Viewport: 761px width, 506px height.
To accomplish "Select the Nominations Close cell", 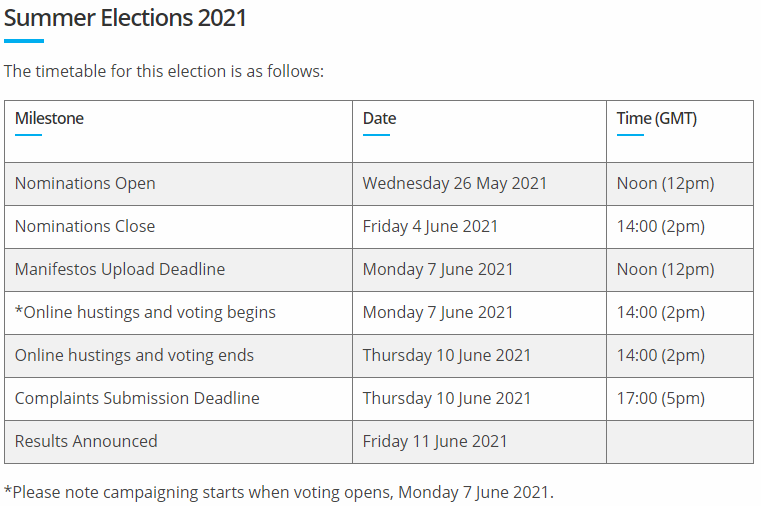I will click(x=85, y=227).
